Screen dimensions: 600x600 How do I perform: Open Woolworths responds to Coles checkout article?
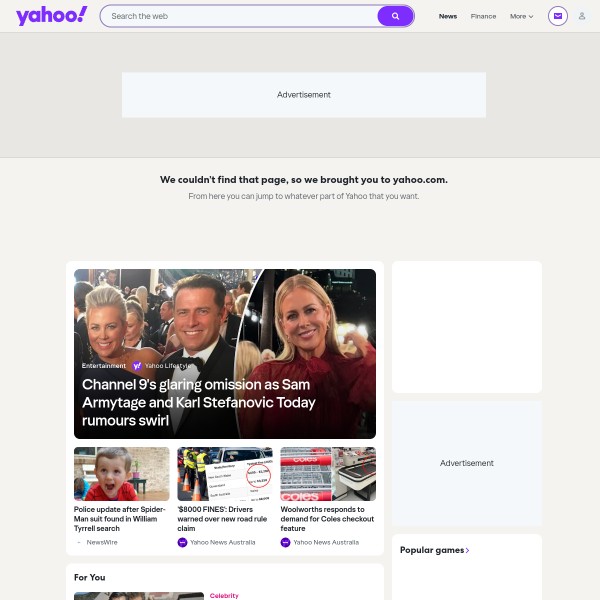coord(327,519)
